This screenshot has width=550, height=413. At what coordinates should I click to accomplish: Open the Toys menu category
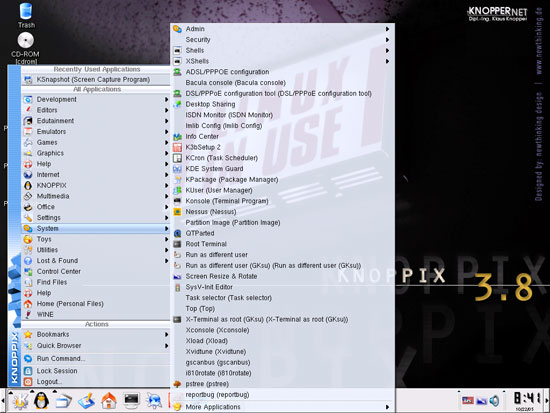click(96, 239)
